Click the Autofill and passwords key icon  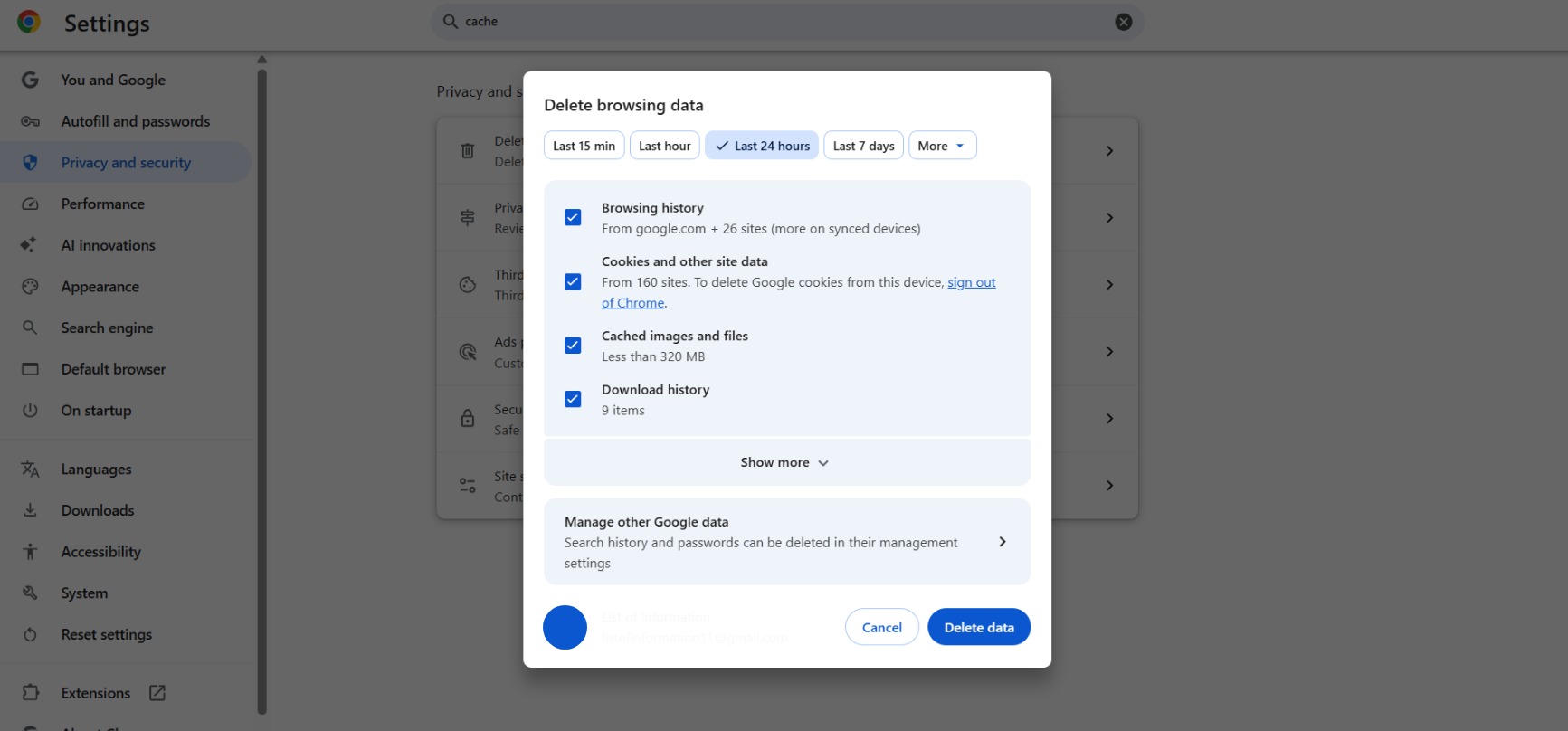(x=30, y=121)
